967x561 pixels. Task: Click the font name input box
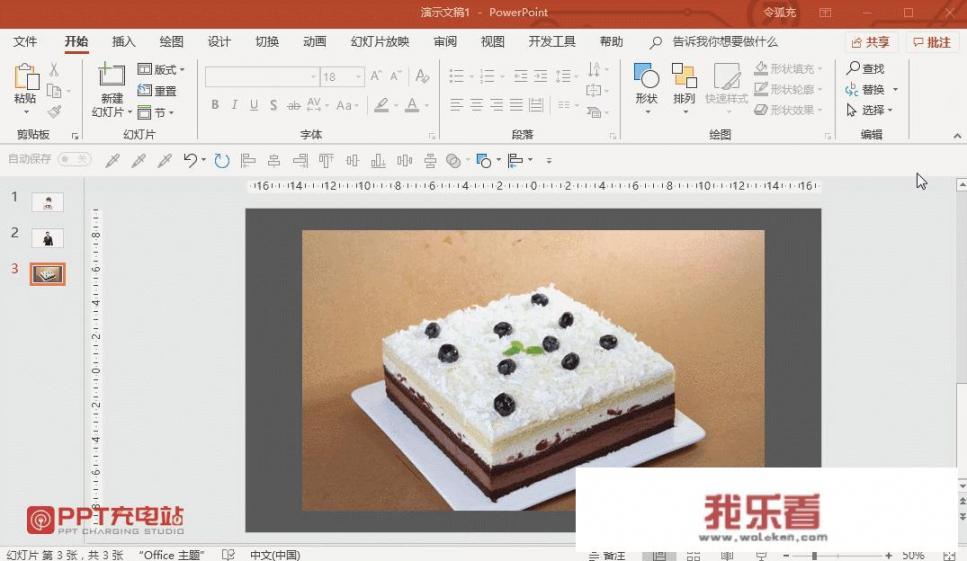pos(262,76)
